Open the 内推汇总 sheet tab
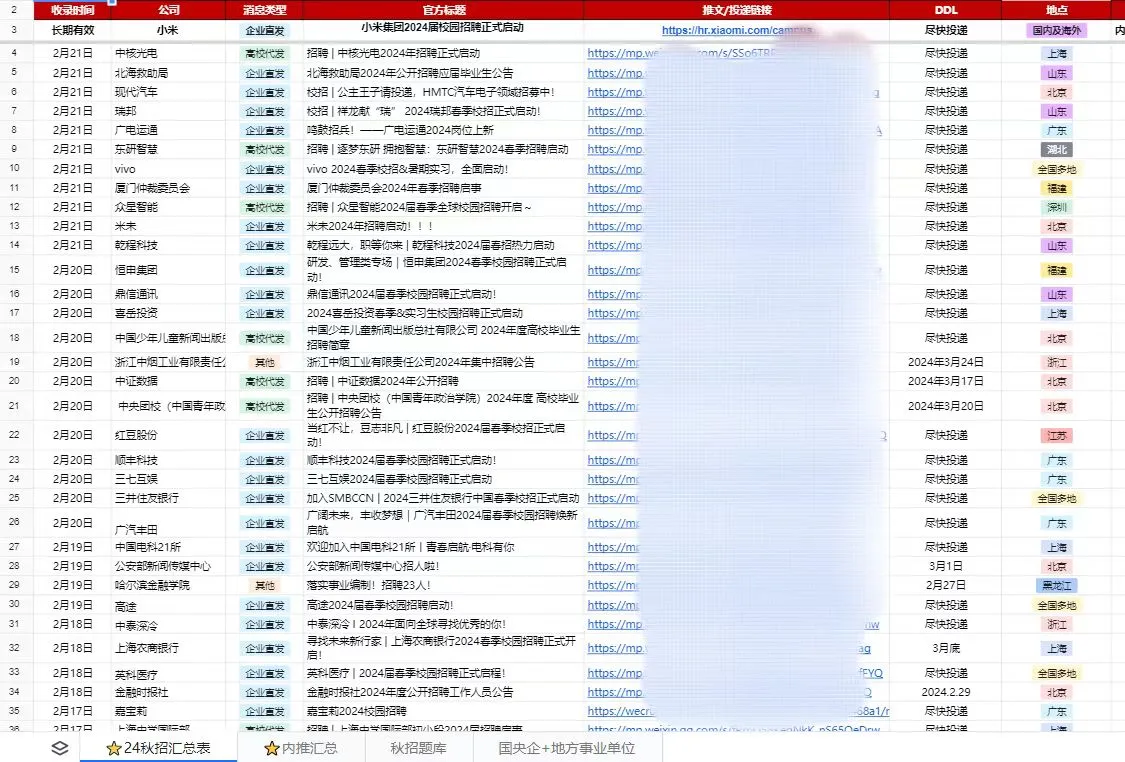1125x762 pixels. click(x=301, y=748)
